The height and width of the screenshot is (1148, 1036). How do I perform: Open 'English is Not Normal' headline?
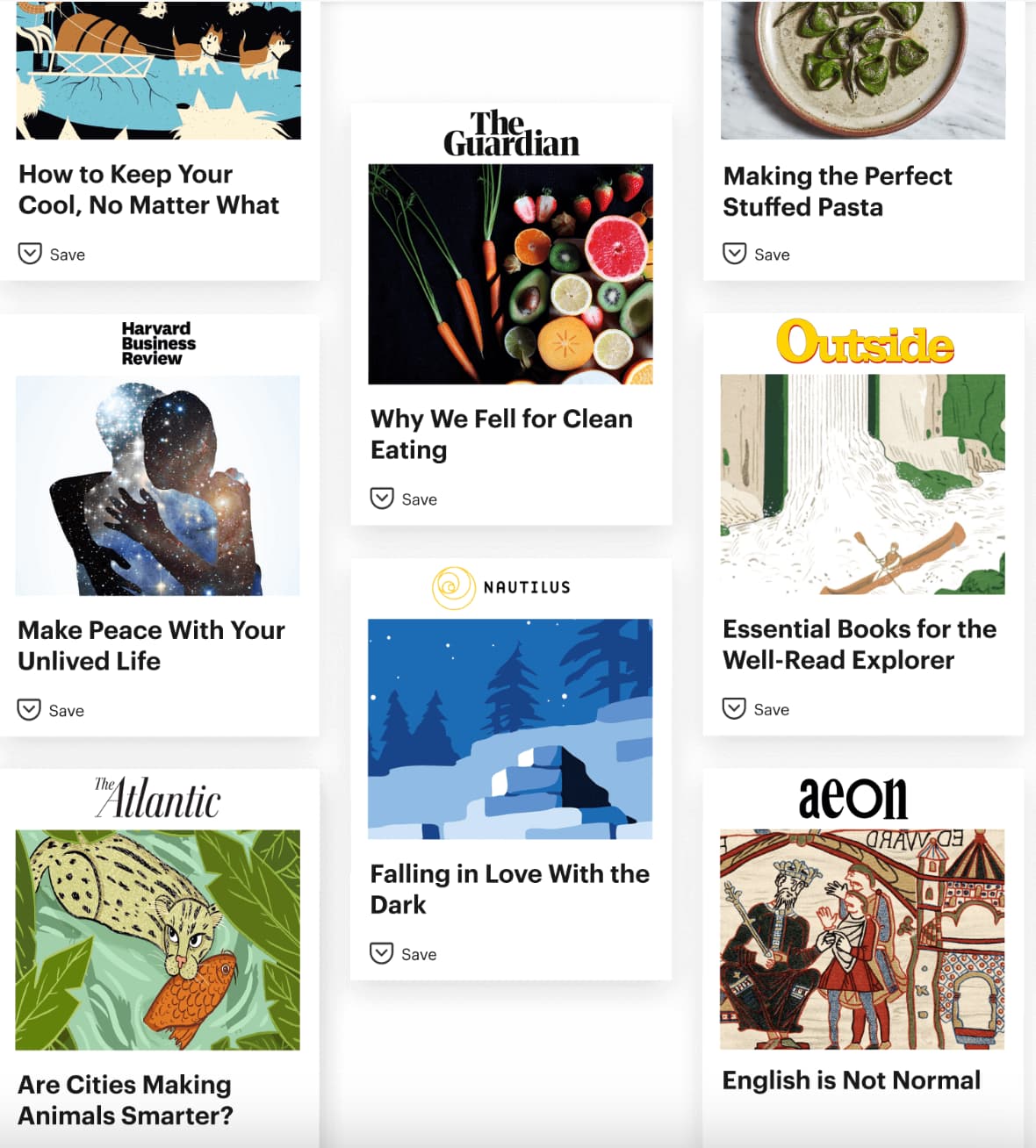pyautogui.click(x=851, y=1080)
